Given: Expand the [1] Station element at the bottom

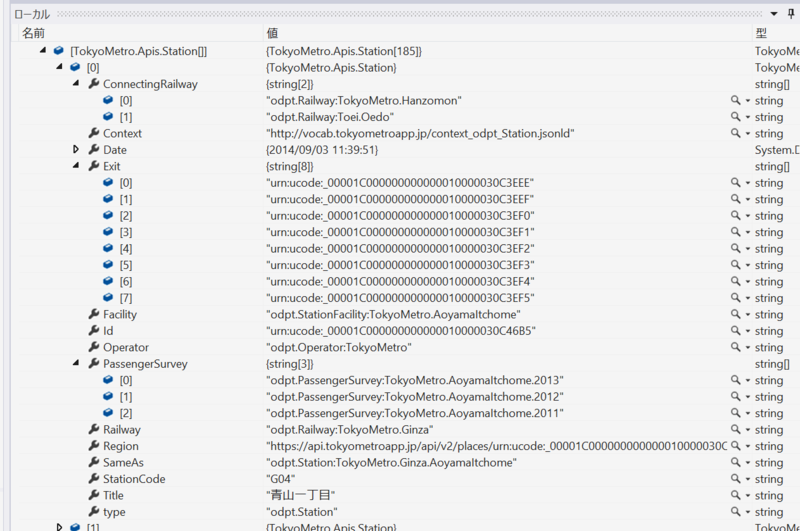Looking at the screenshot, I should (x=59, y=526).
